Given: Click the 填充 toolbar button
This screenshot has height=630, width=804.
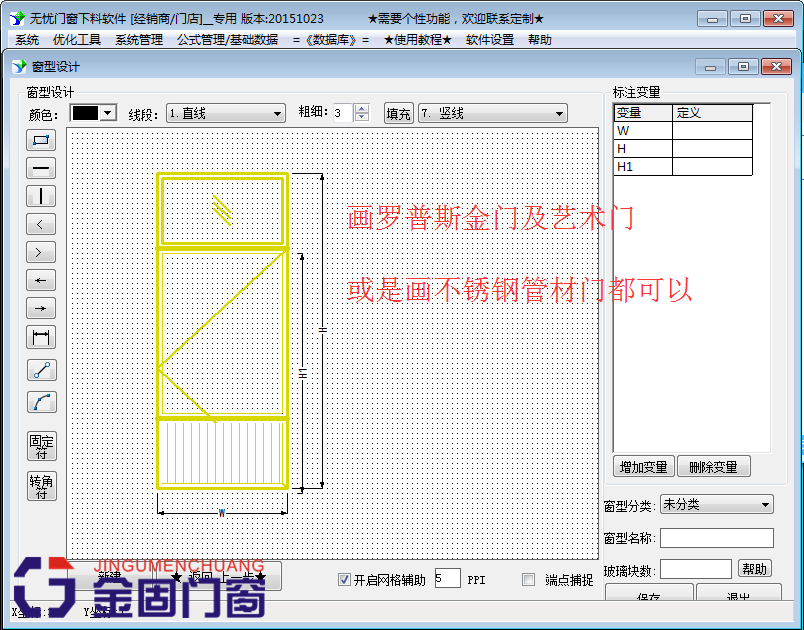Looking at the screenshot, I should pyautogui.click(x=398, y=113).
